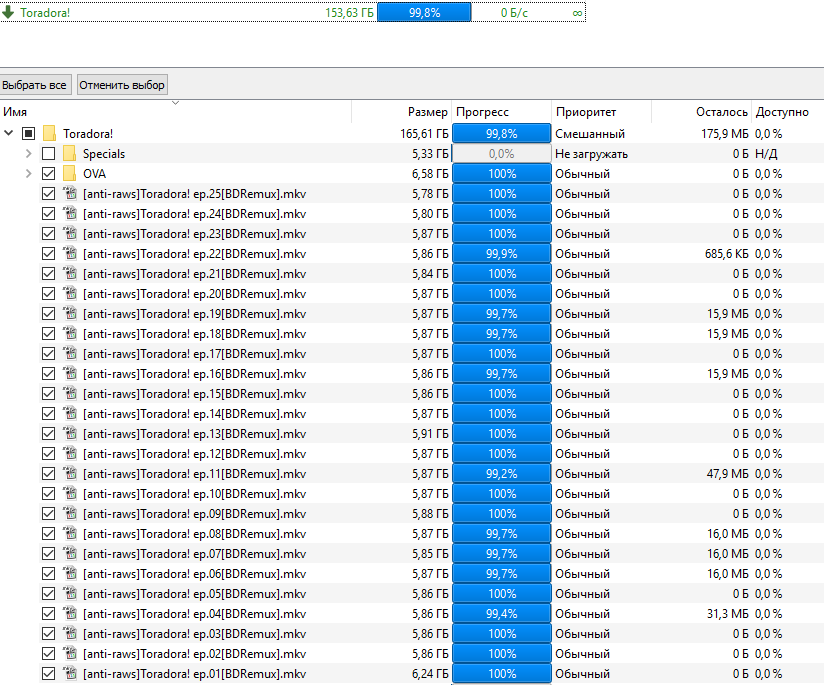Click the ep.11 mkv file icon
The width and height of the screenshot is (824, 685).
point(70,473)
